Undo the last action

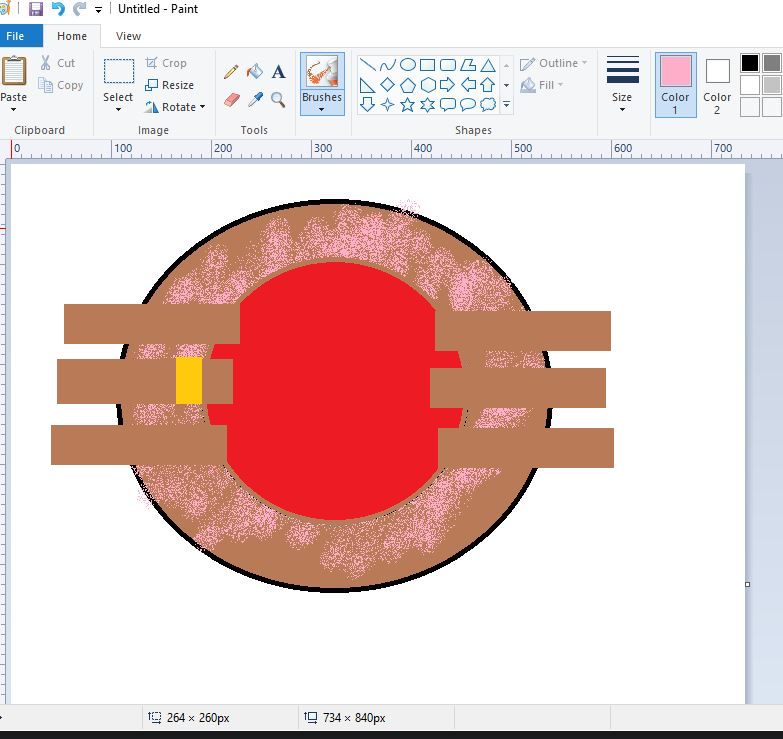coord(58,9)
